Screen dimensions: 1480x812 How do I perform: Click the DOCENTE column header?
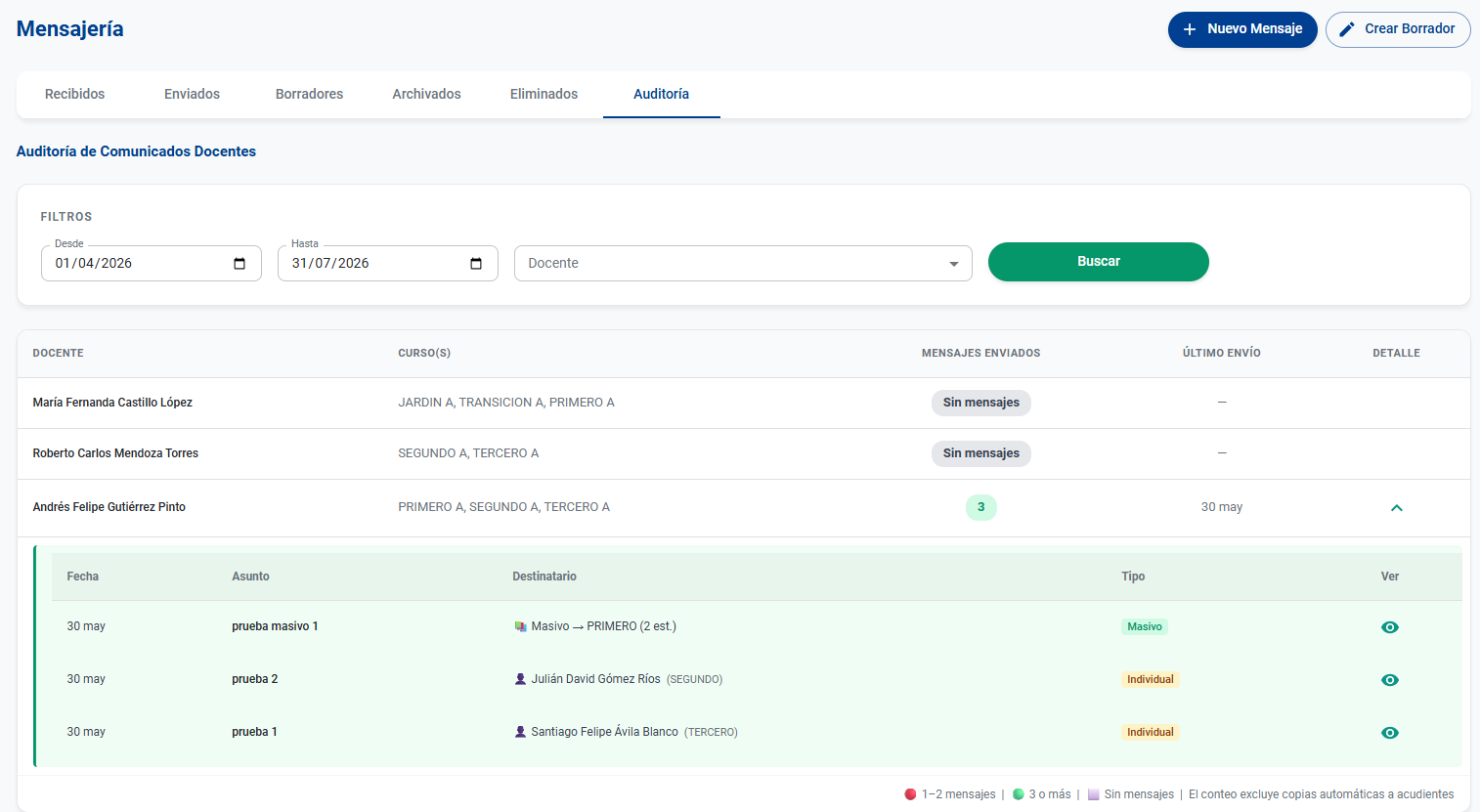58,353
